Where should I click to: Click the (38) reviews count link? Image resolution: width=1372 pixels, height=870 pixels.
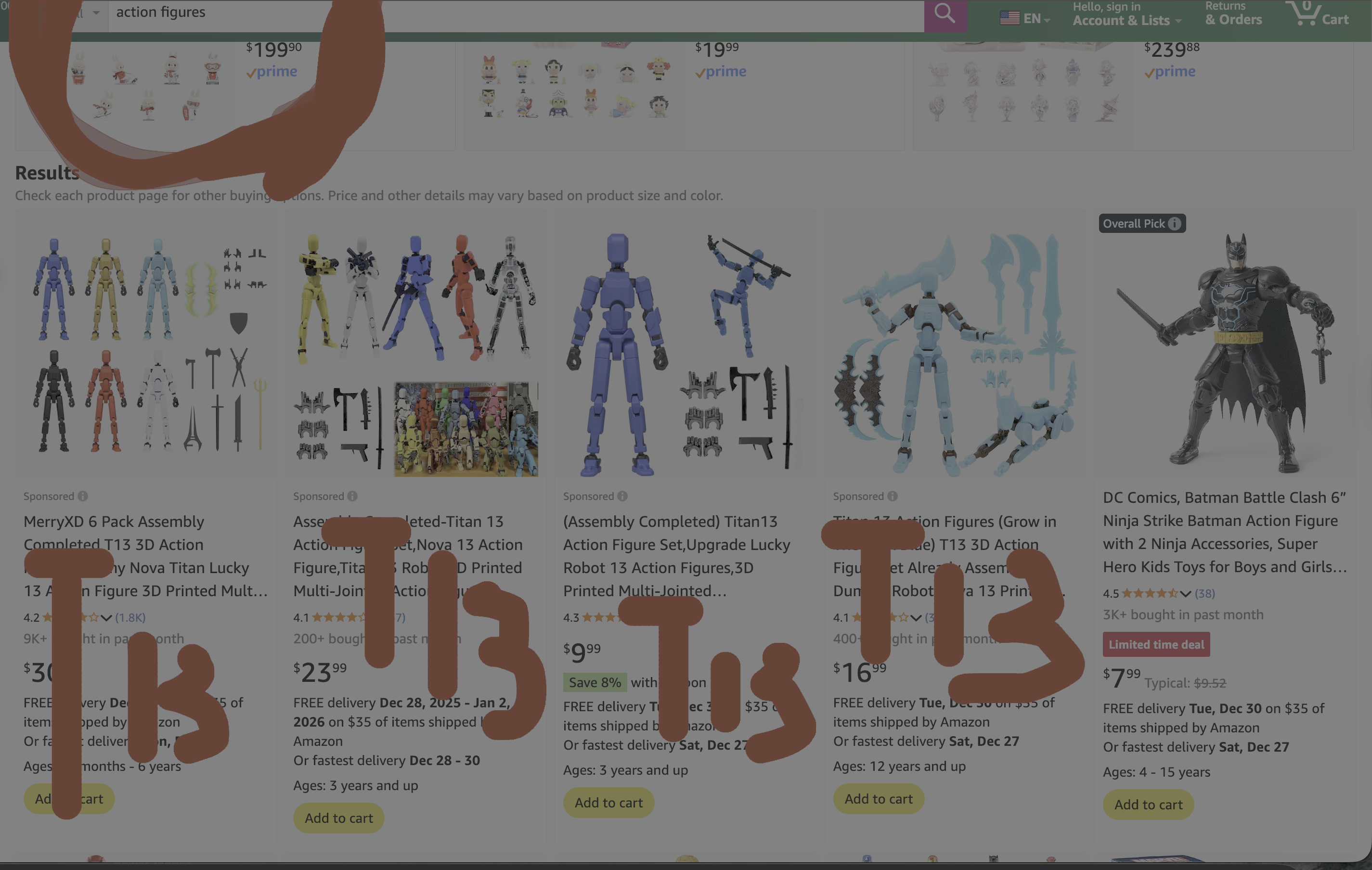pyautogui.click(x=1204, y=594)
